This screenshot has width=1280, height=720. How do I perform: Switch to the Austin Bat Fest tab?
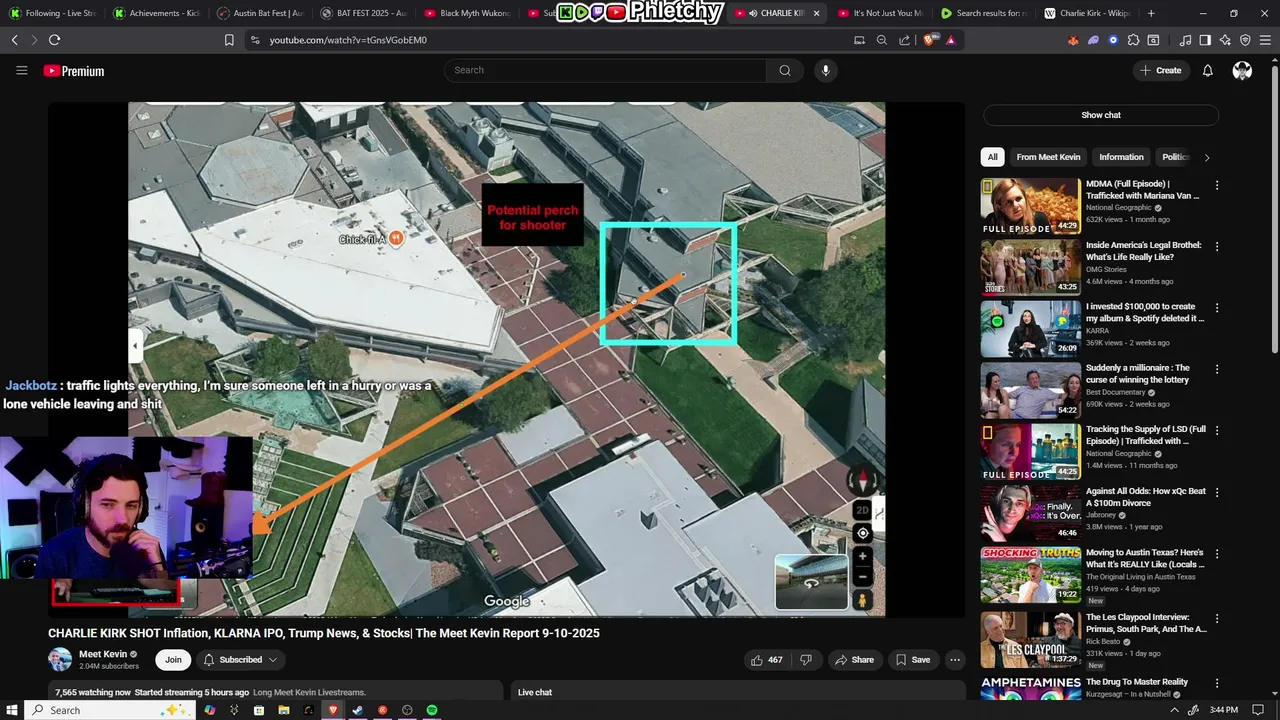(x=260, y=13)
